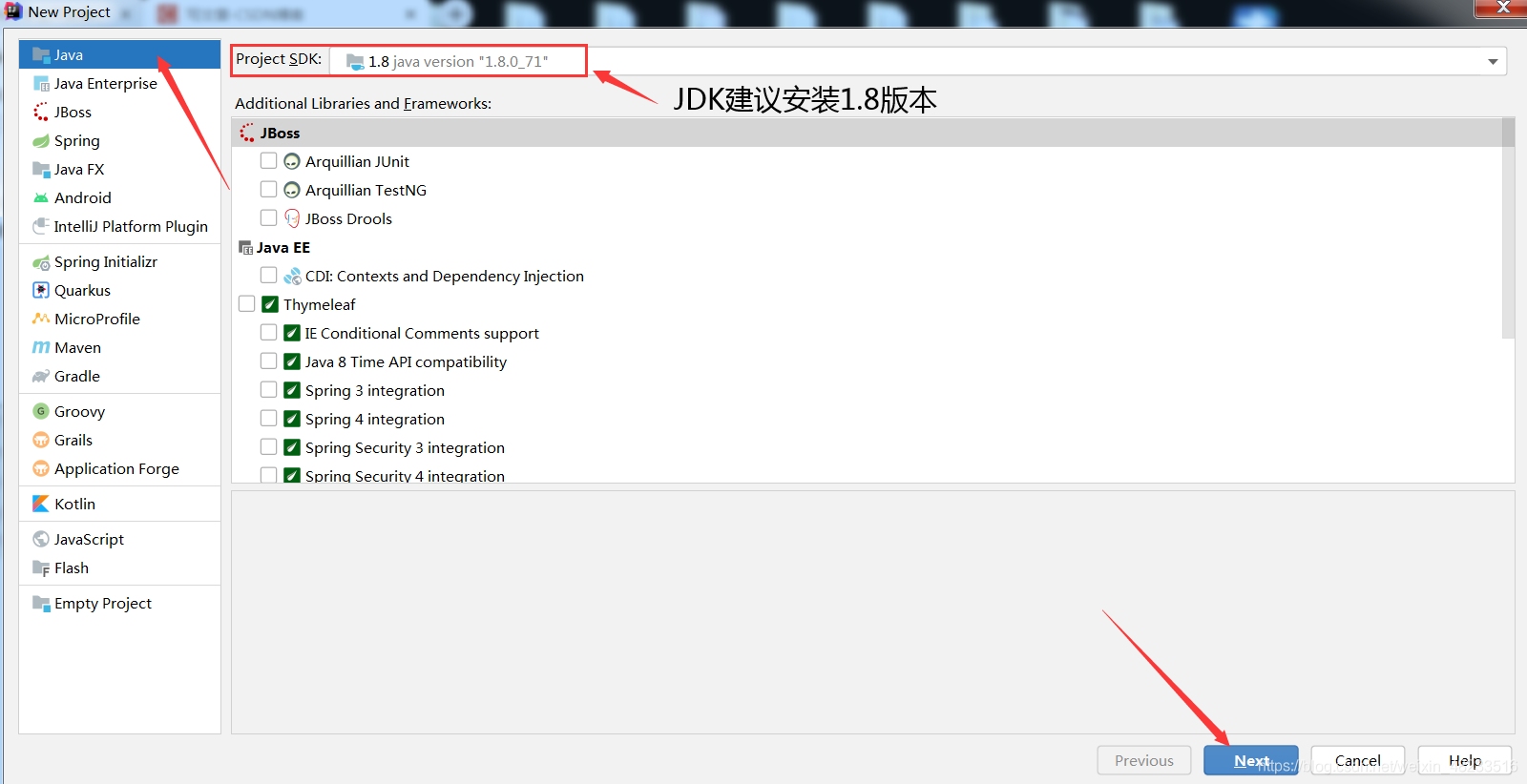
Task: Enable the Arquillian JUnit checkbox
Action: 269,161
